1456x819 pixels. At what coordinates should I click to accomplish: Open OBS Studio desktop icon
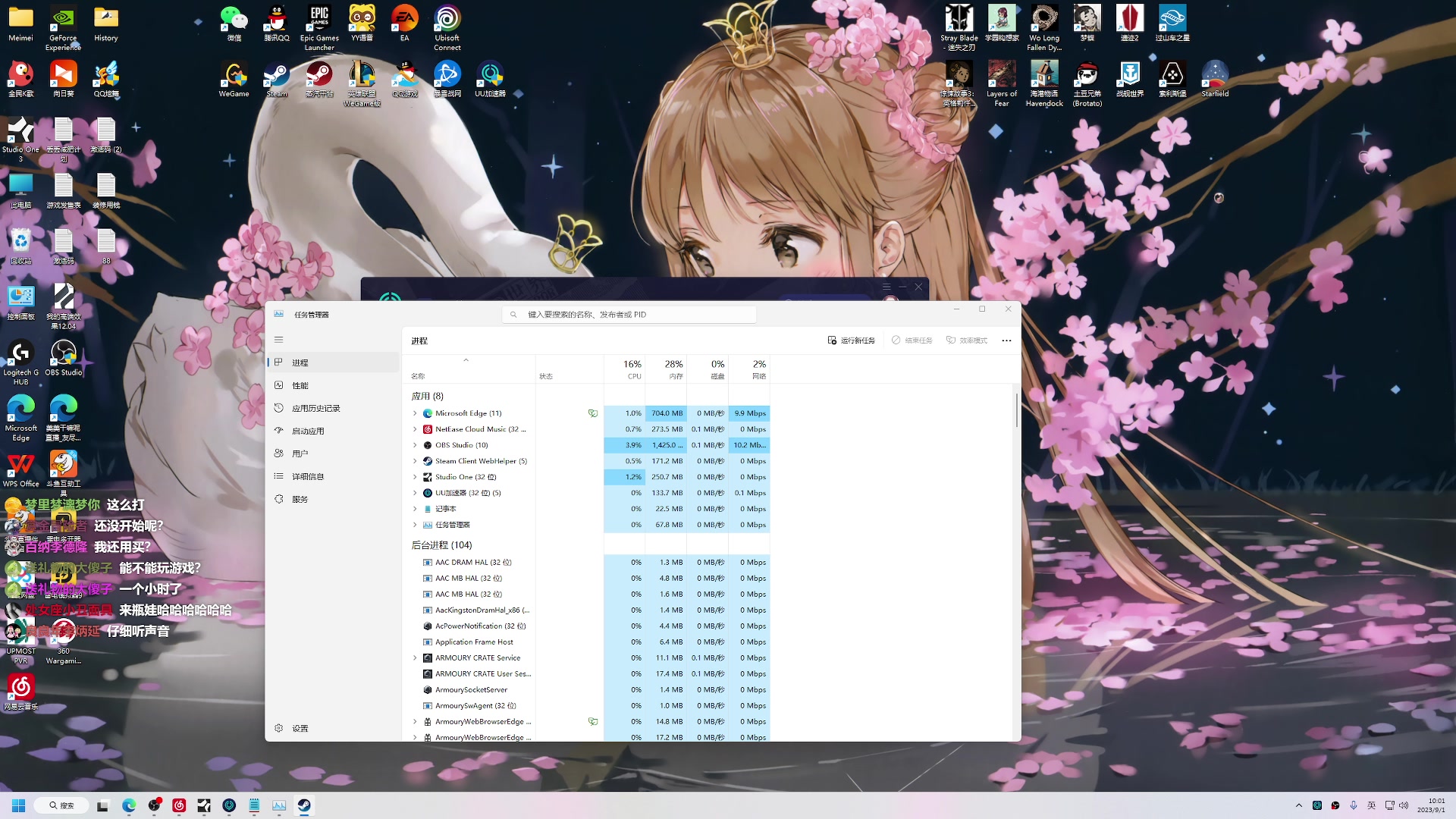(64, 357)
